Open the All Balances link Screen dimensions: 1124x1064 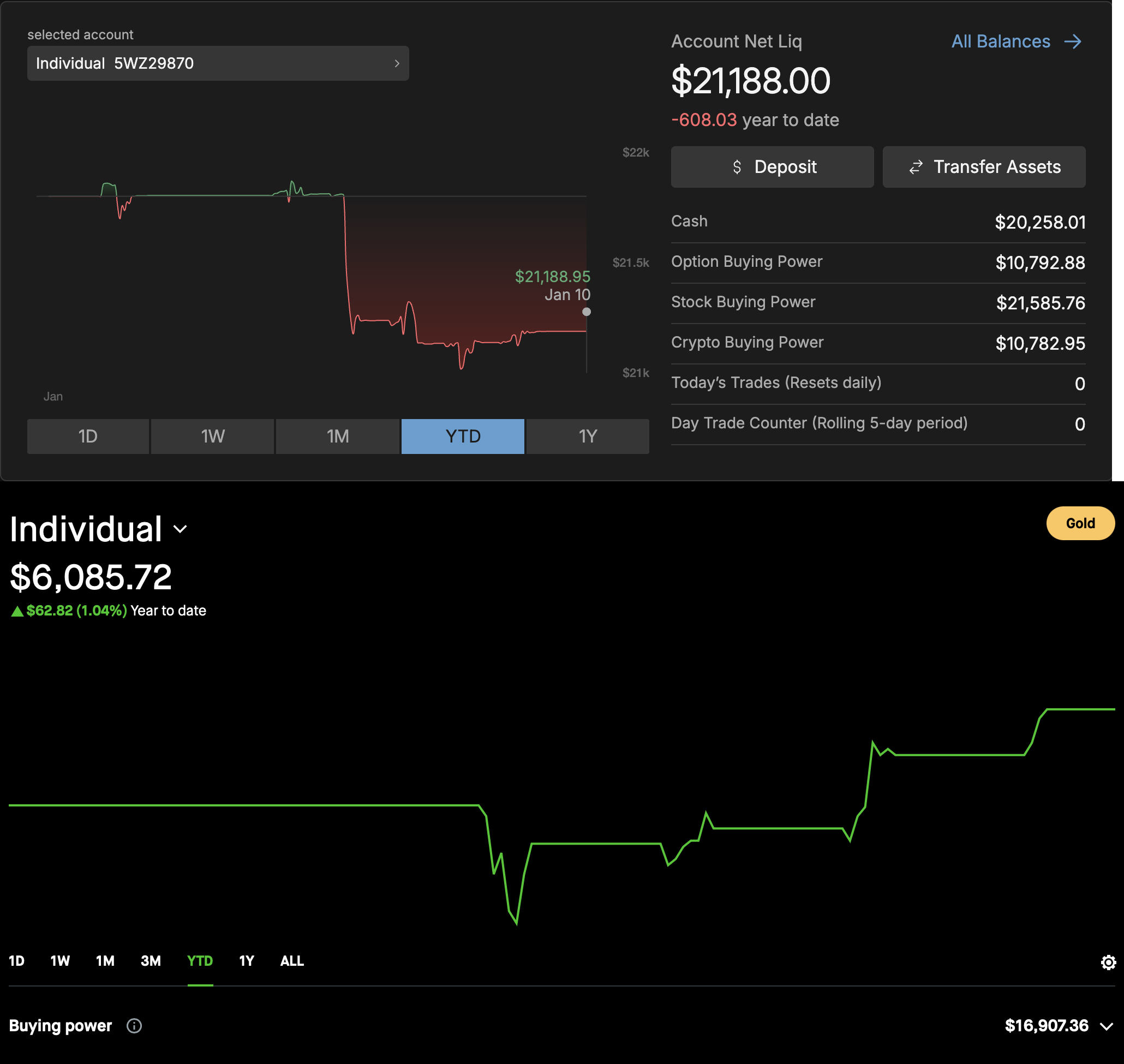[1000, 41]
